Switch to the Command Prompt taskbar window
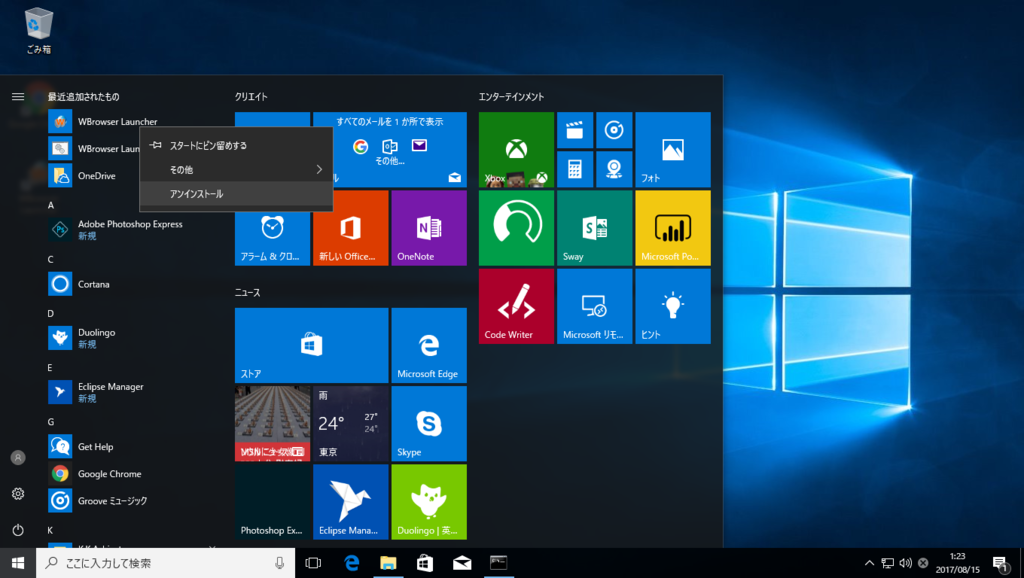Viewport: 1024px width, 578px height. tap(498, 563)
